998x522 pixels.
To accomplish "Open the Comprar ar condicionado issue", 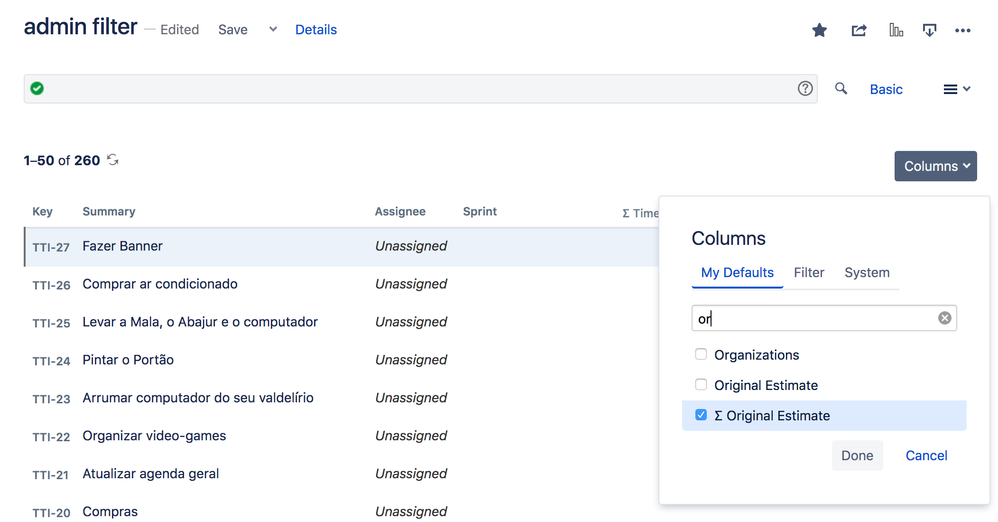I will coord(160,284).
